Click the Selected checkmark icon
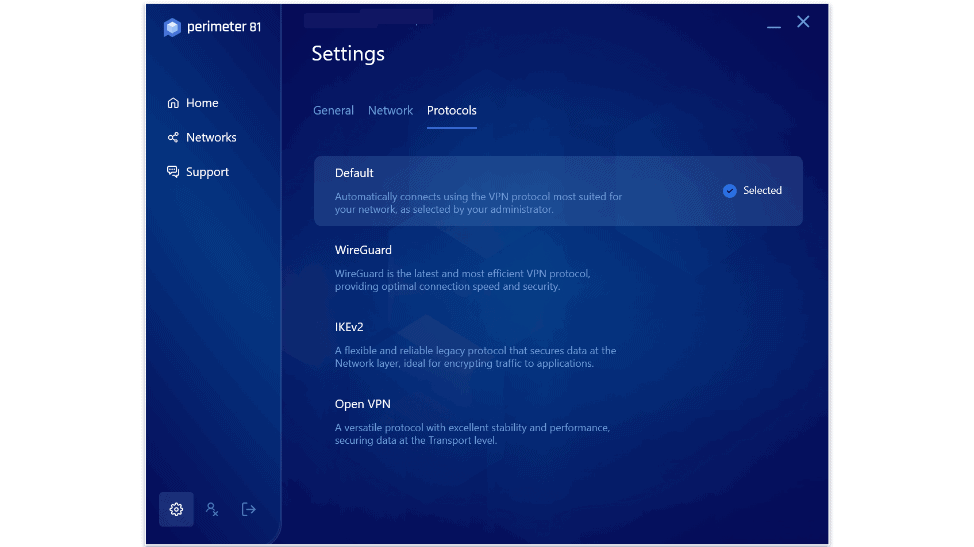 tap(730, 191)
